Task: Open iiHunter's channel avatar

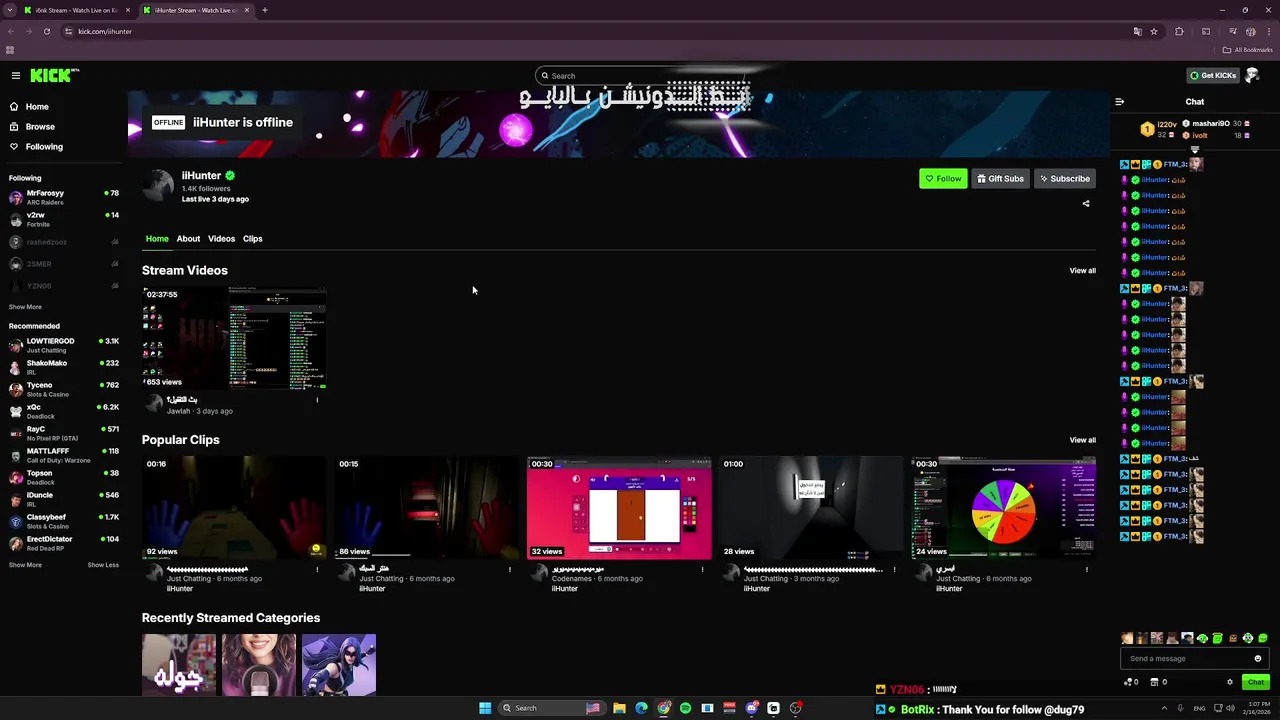Action: pyautogui.click(x=158, y=186)
